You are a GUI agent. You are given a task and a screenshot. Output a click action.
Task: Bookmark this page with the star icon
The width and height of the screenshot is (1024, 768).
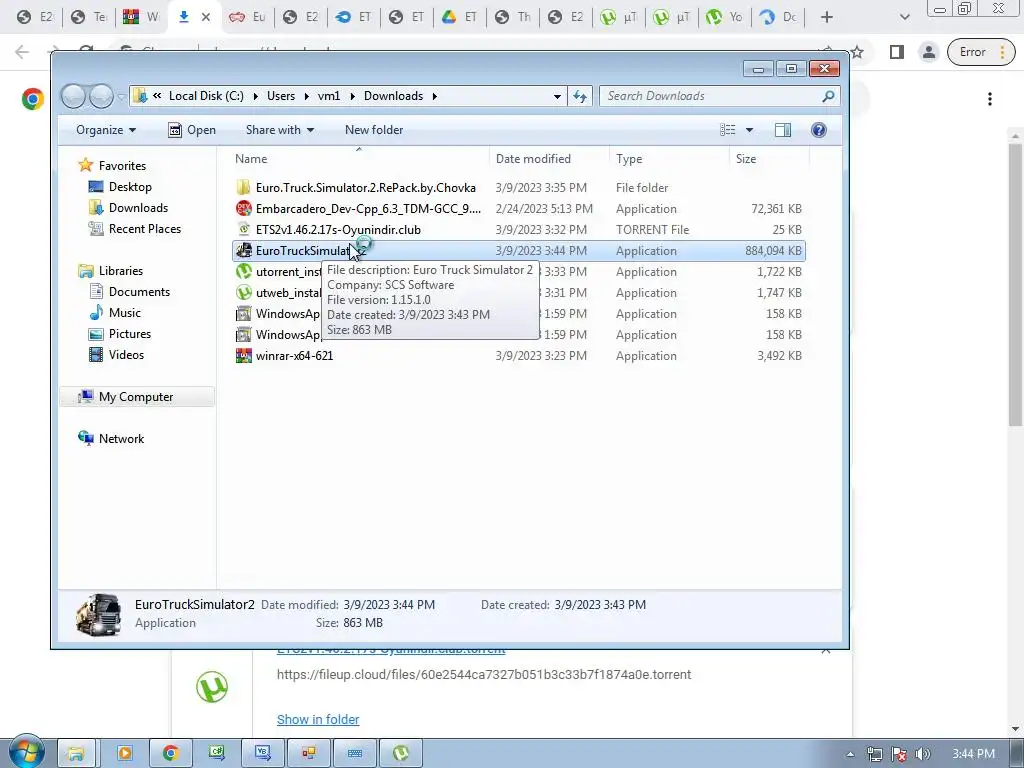click(857, 52)
